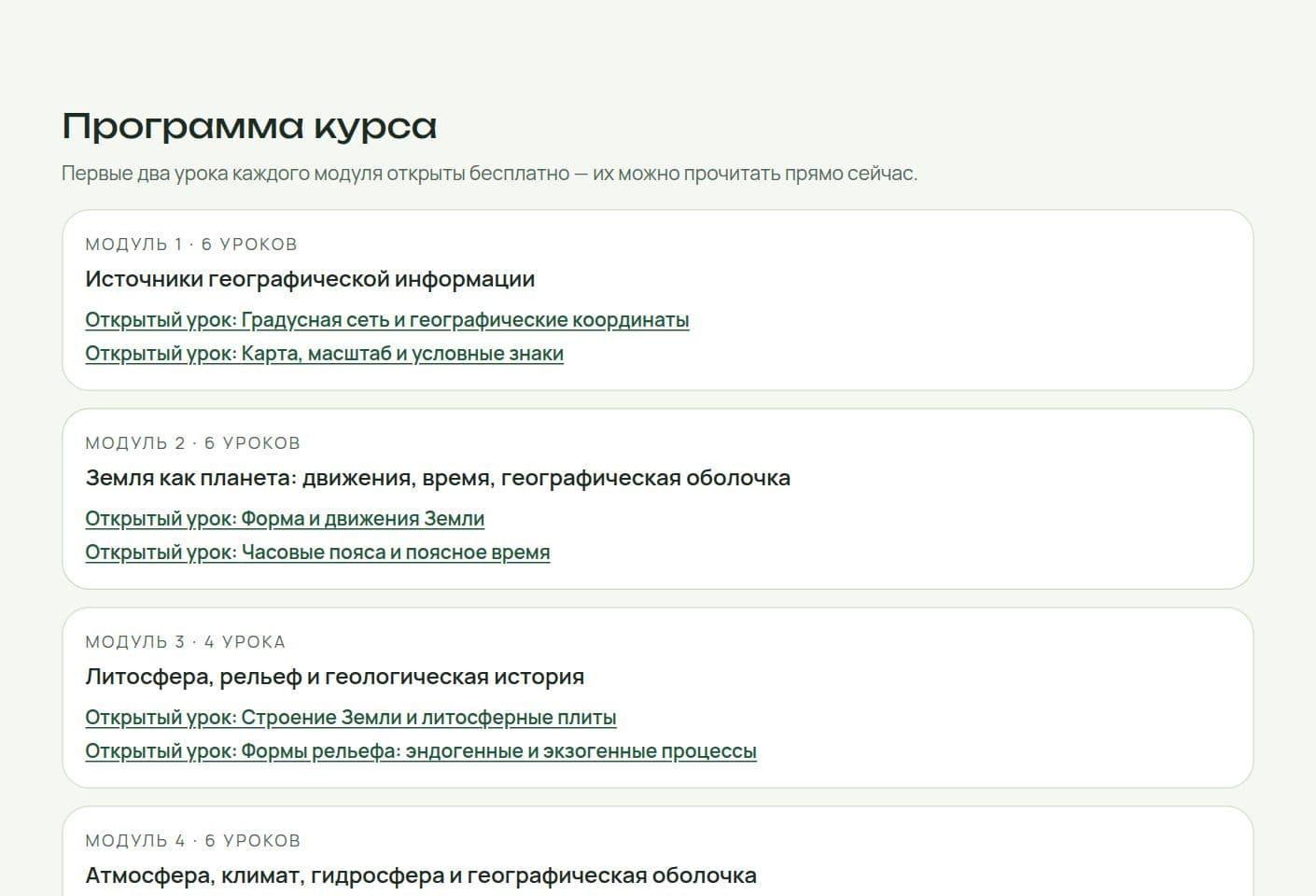The image size is (1316, 896).
Task: Open lesson Форма и движения Земли
Action: pyautogui.click(x=285, y=519)
